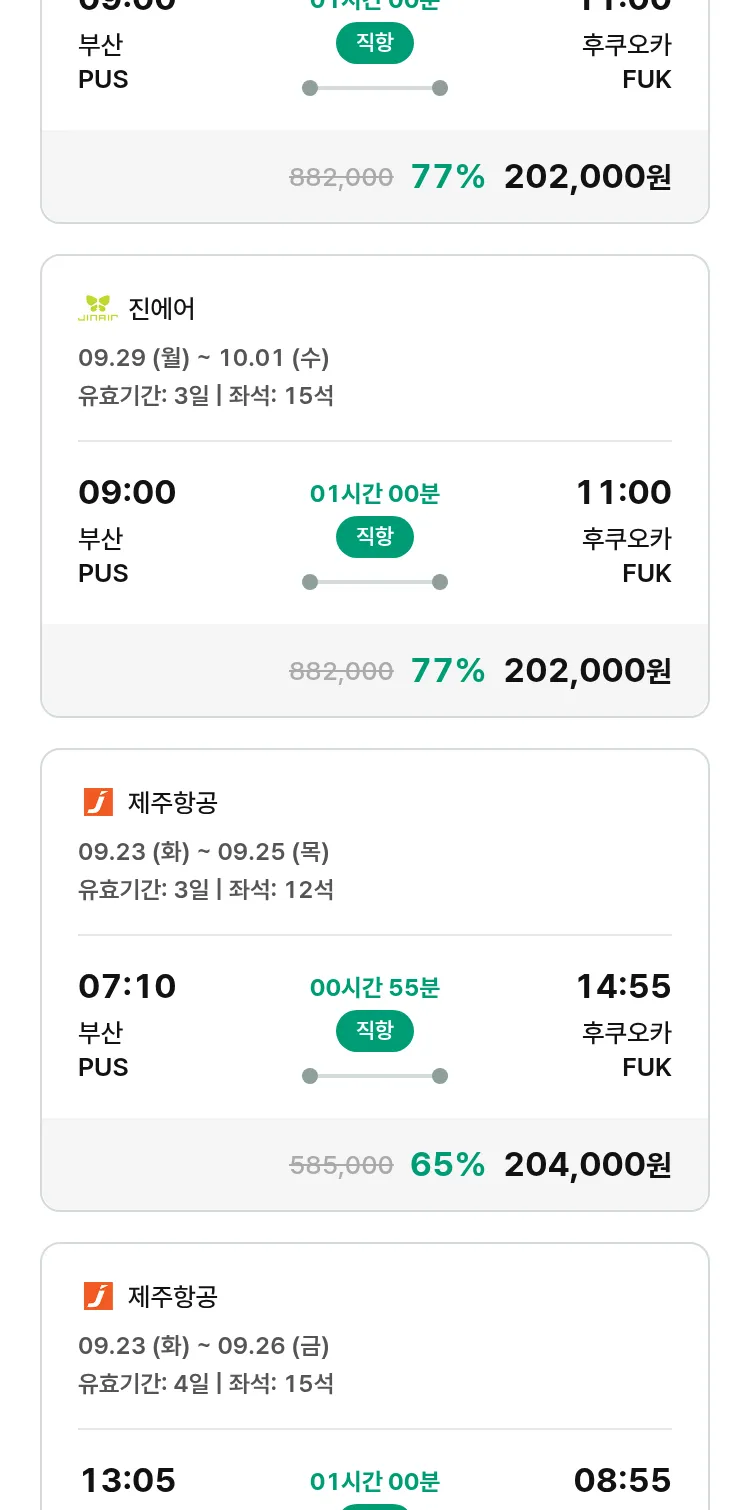Tap the 77% discount on Jin Air card

tap(447, 670)
